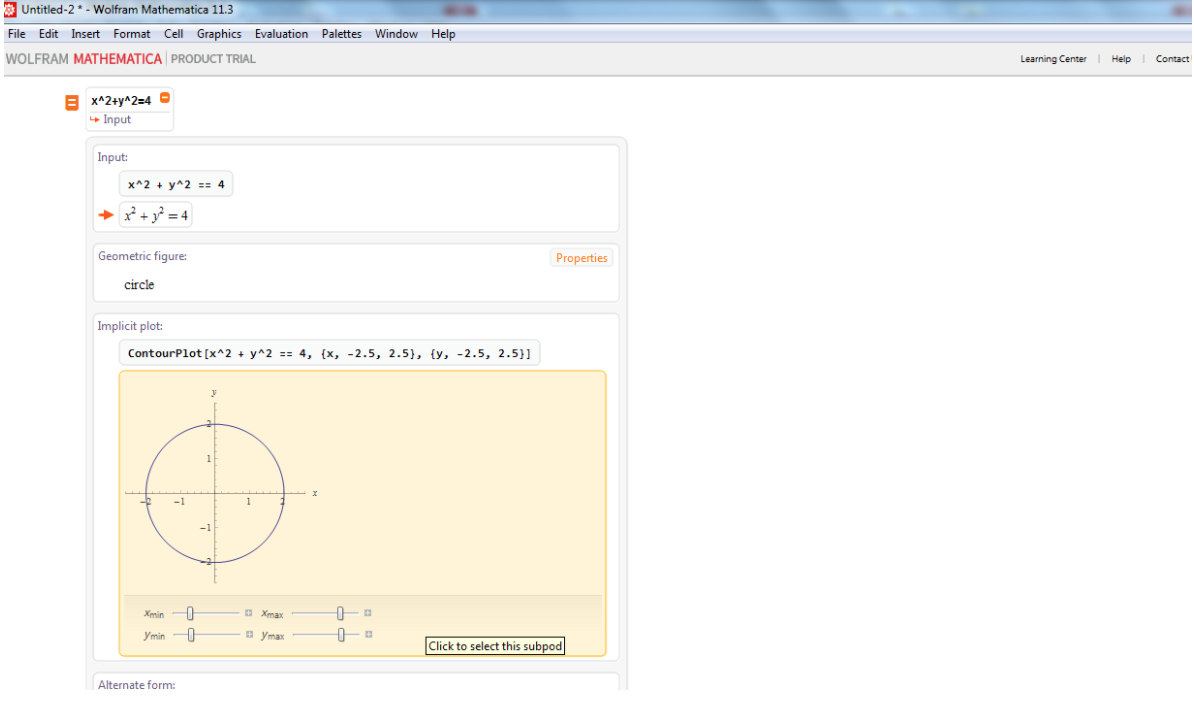
Task: Click the xmax slider handle
Action: click(340, 613)
